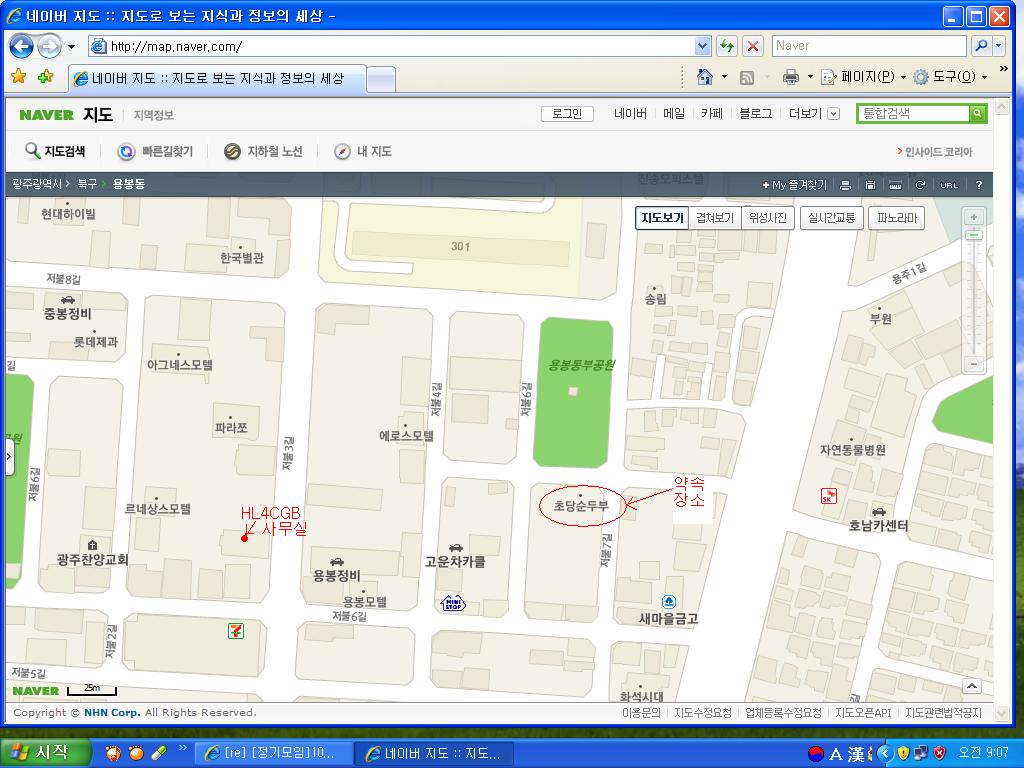1024x768 pixels.
Task: Toggle 실시간교통 live traffic
Action: [831, 218]
